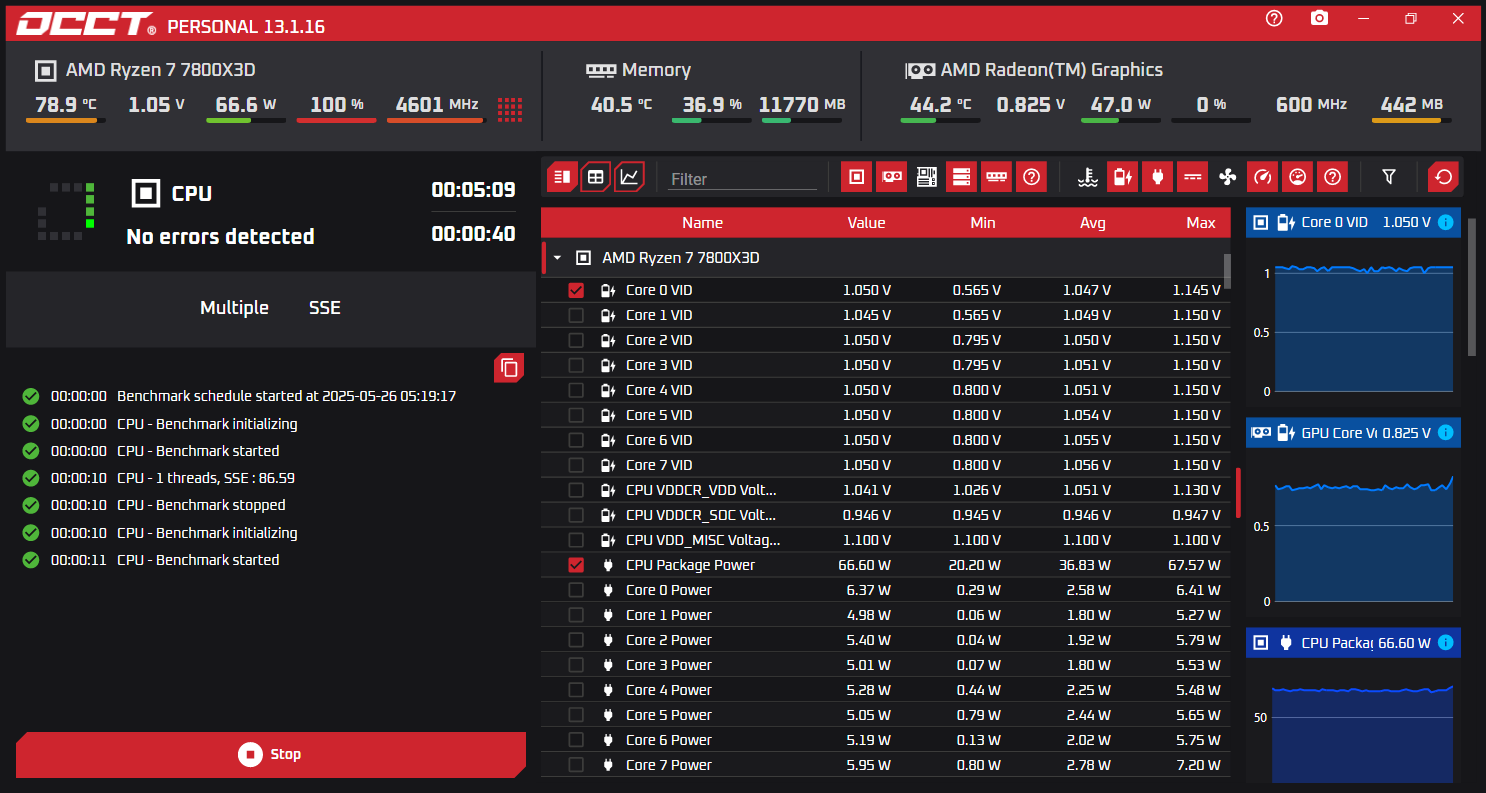The image size is (1486, 793).
Task: Toggle power sensors plug filter icon
Action: point(1157,177)
